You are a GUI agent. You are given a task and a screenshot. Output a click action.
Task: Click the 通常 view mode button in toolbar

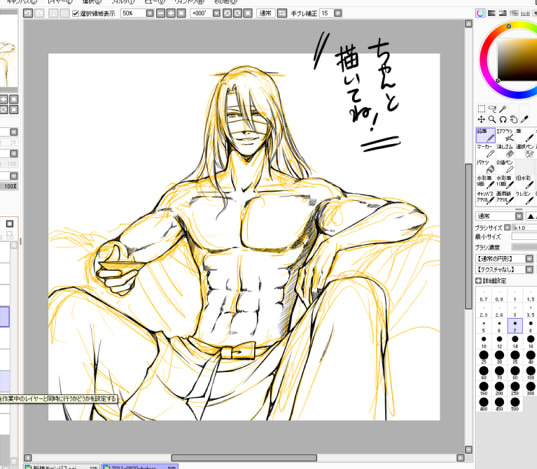[265, 13]
